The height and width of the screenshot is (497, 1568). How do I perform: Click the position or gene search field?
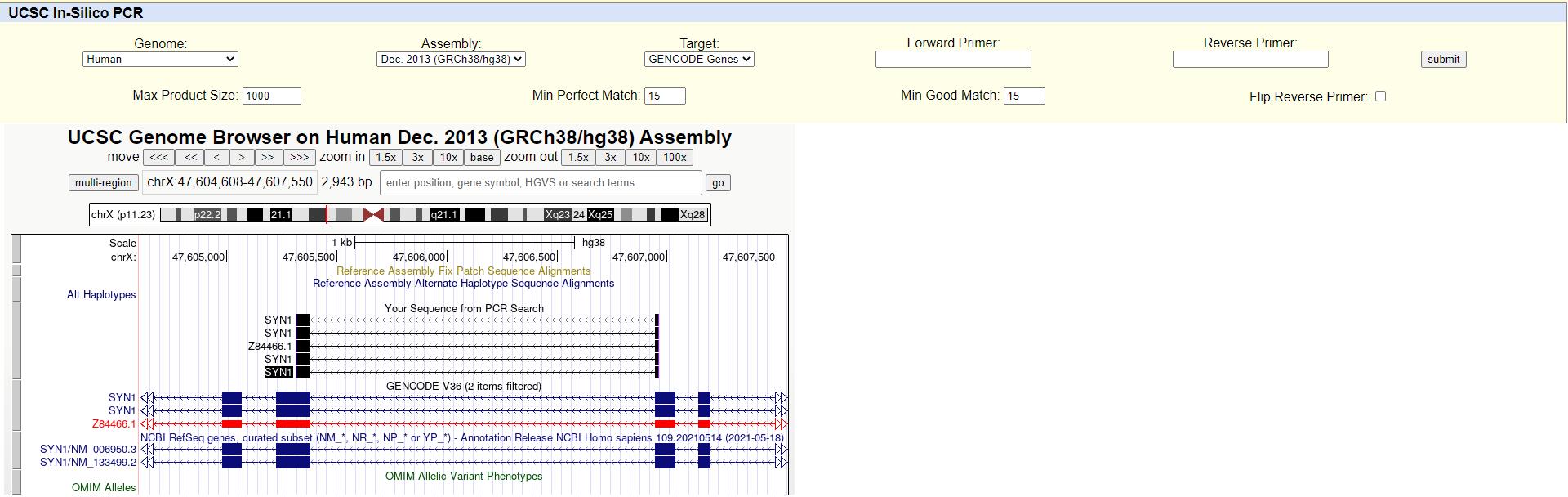click(x=541, y=182)
